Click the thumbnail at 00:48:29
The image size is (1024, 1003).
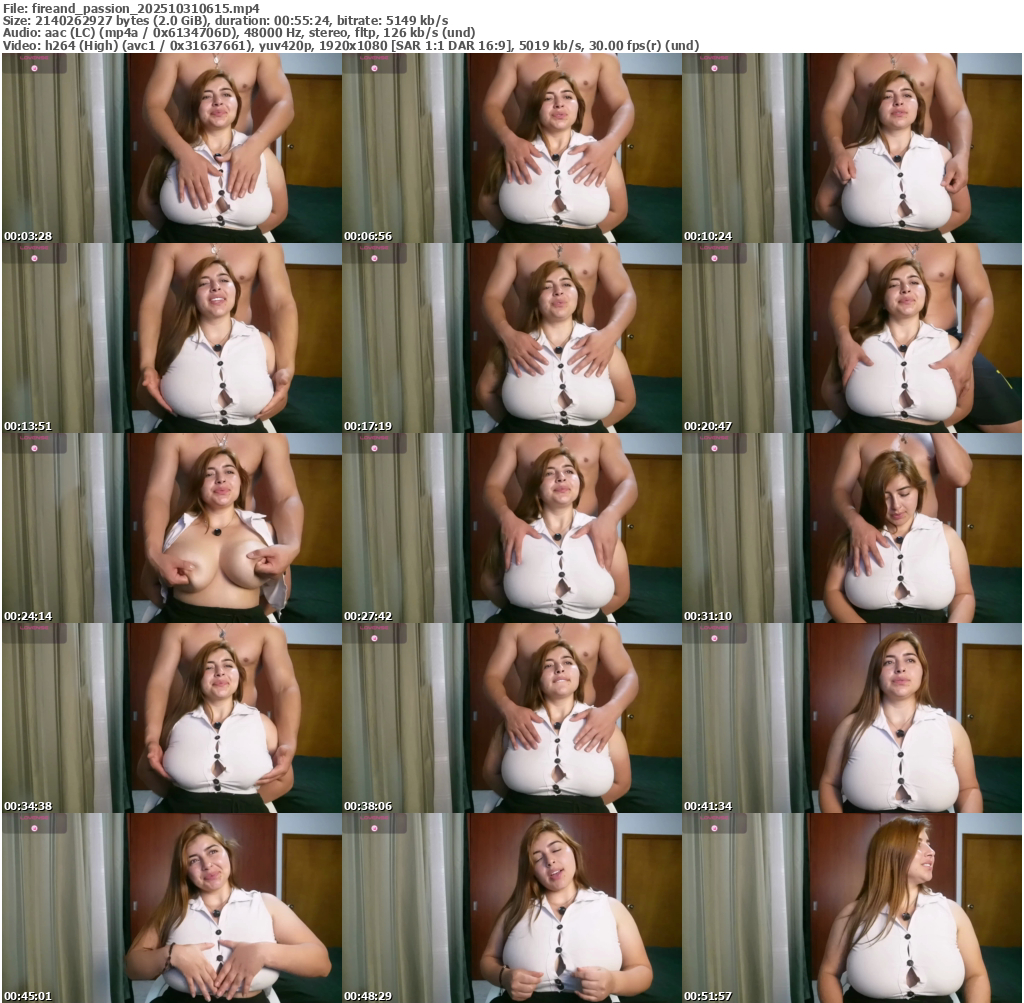point(511,908)
